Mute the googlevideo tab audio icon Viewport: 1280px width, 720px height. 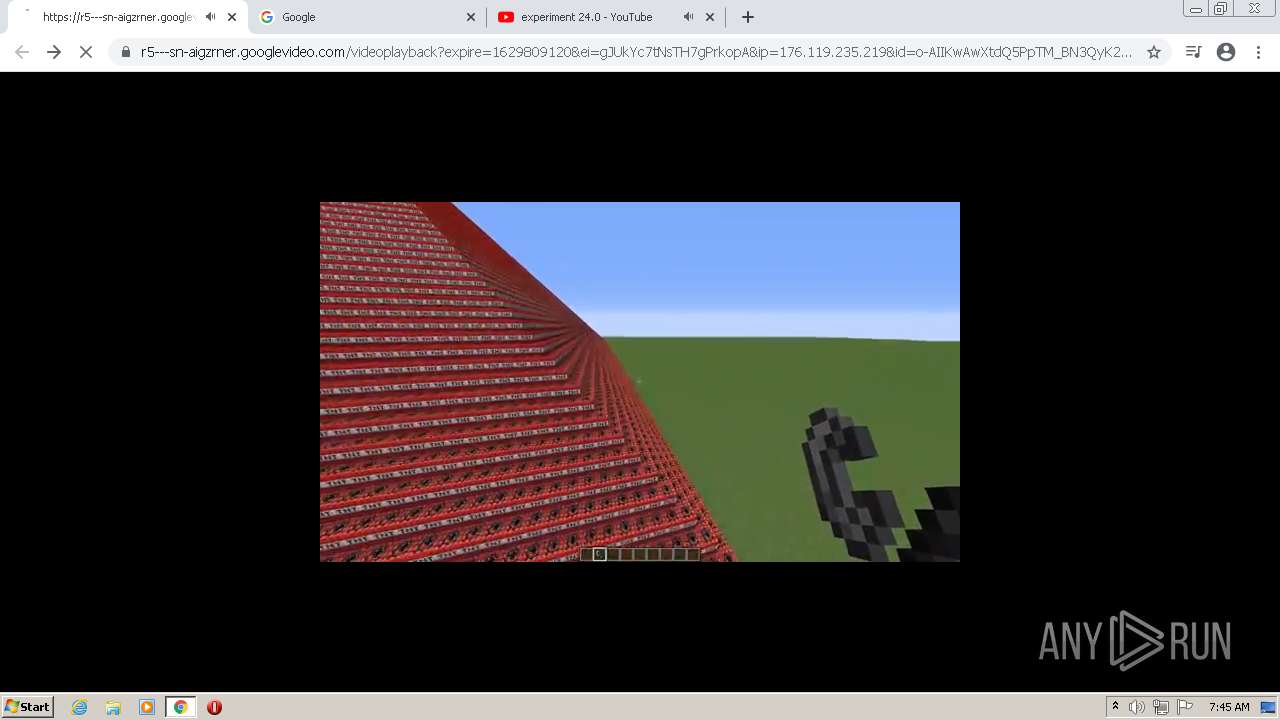click(210, 17)
